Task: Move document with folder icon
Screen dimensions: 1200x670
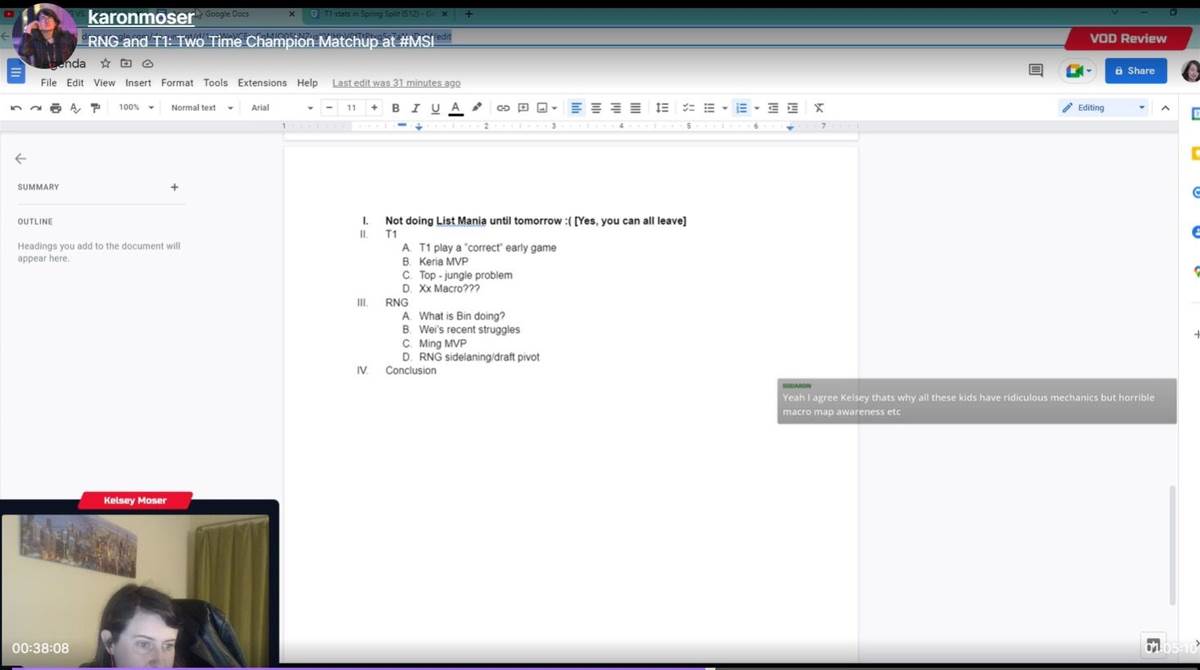Action: [x=126, y=63]
